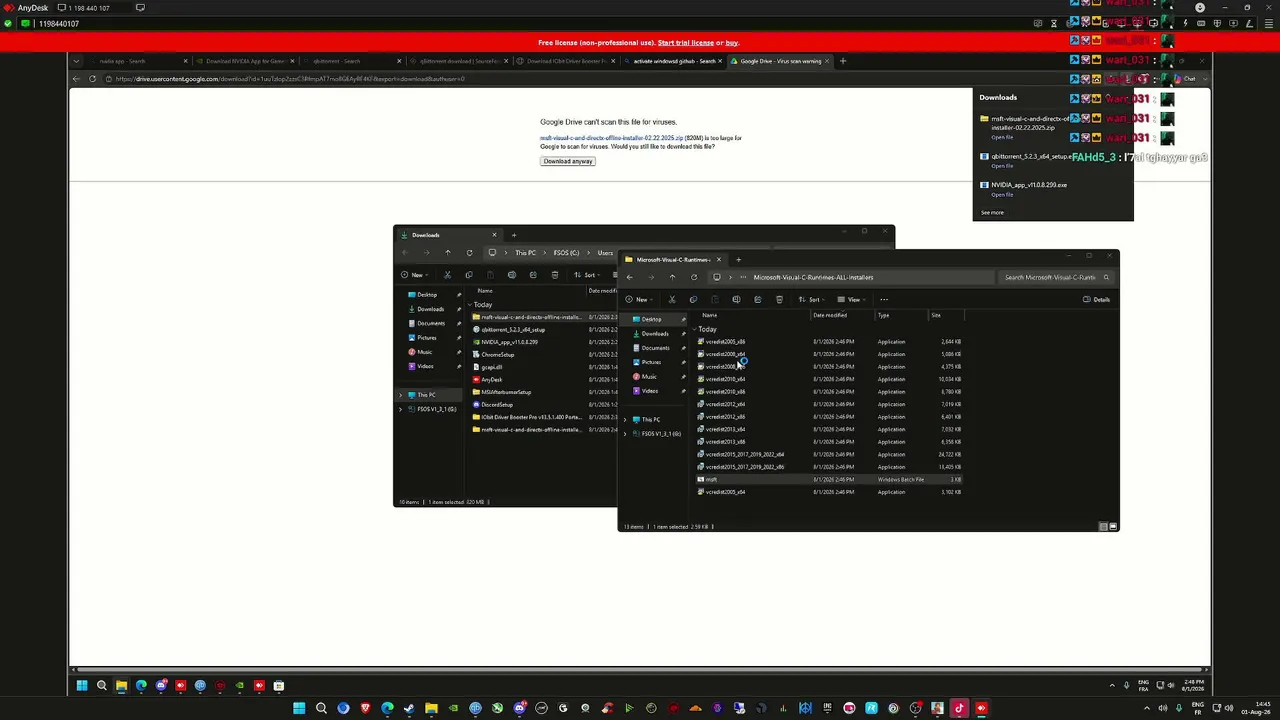Click This PC breadcrumb in Downloads Explorer window

(x=525, y=253)
